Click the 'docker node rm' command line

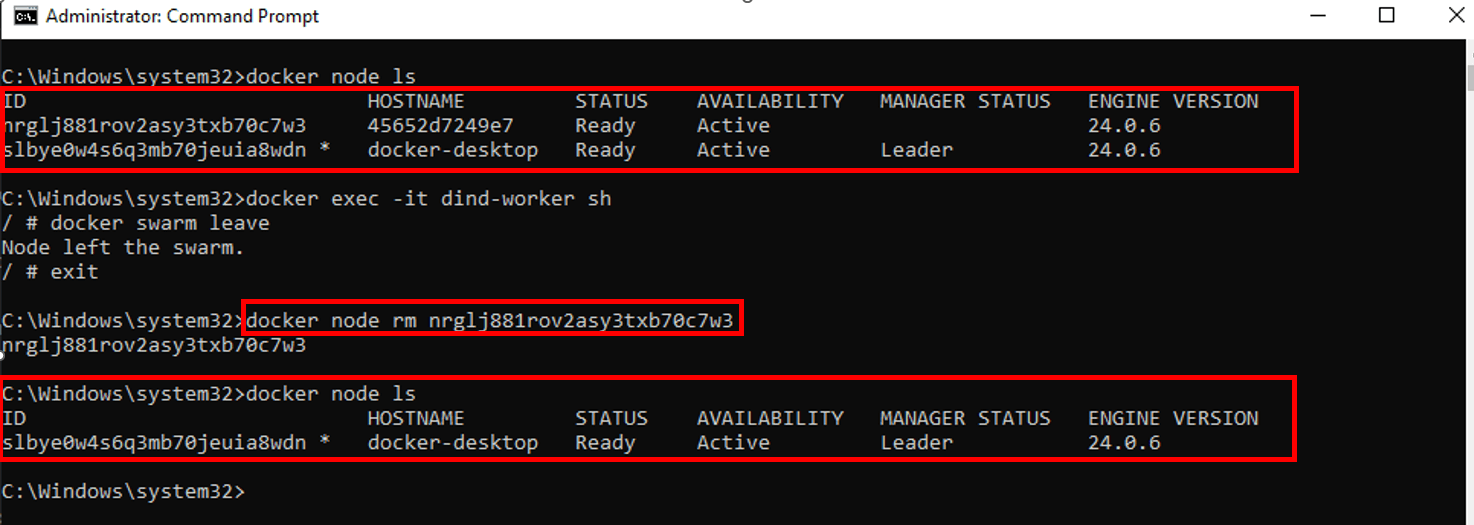coord(490,320)
